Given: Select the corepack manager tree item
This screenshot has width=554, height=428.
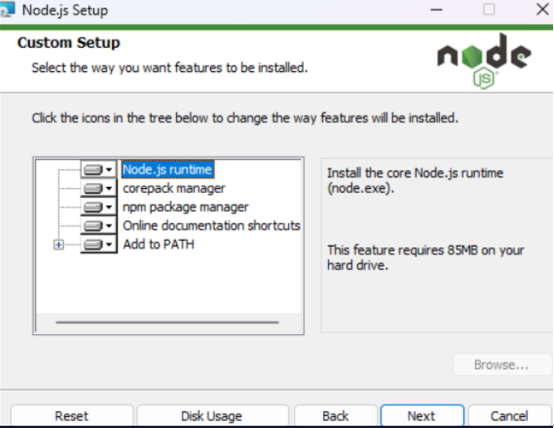Looking at the screenshot, I should click(x=173, y=188).
